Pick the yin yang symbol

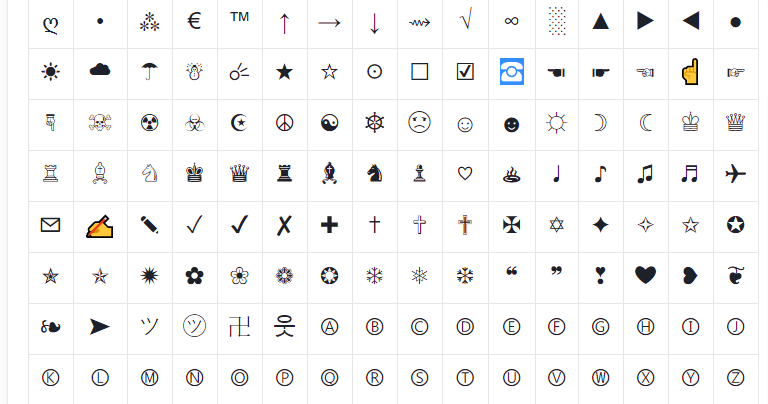(x=329, y=123)
